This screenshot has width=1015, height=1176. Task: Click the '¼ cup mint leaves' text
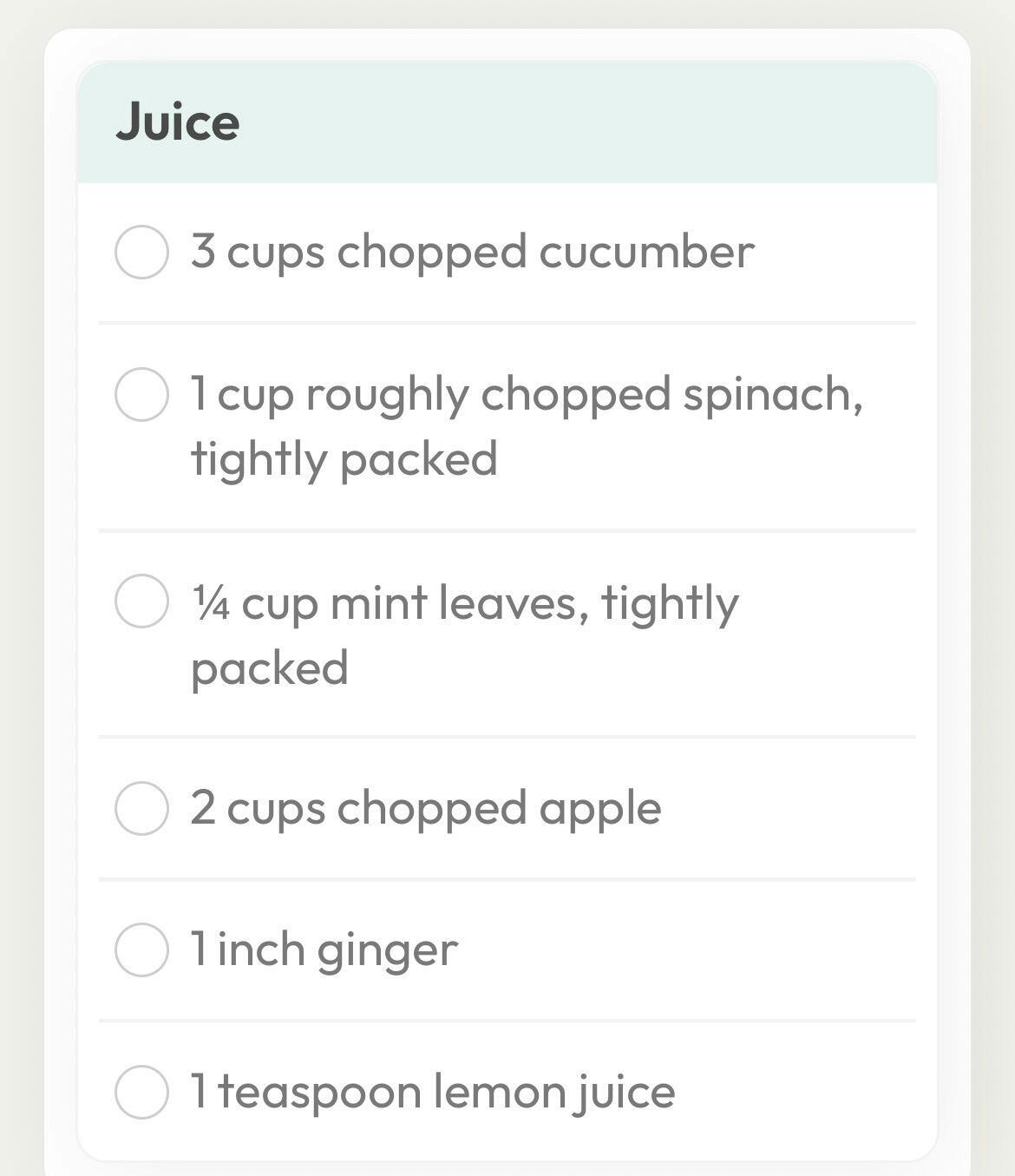(x=464, y=602)
